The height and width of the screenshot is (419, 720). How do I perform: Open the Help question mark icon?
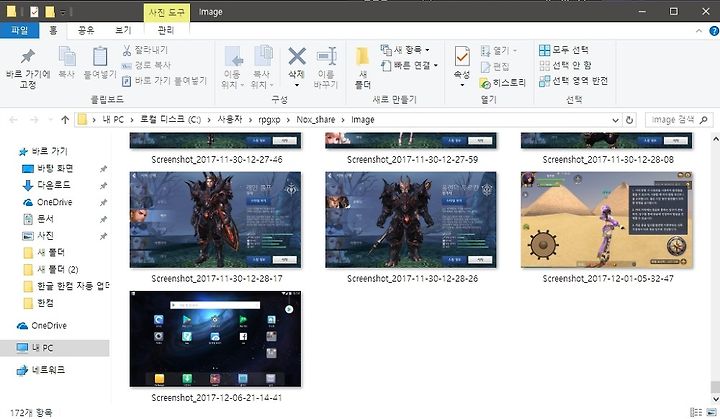tap(714, 31)
